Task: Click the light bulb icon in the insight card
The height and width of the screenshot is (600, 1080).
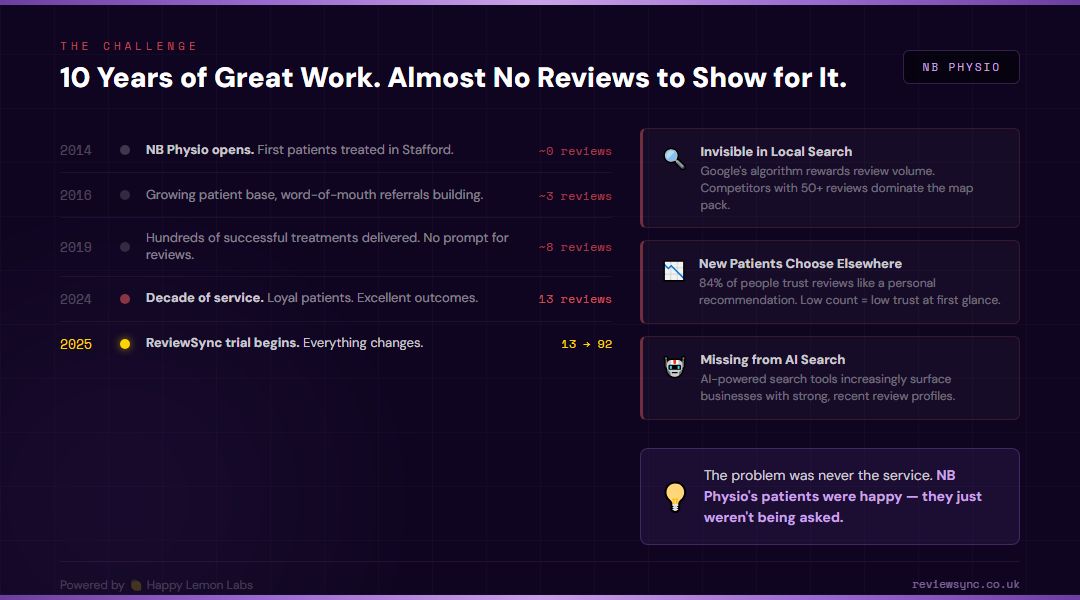Action: [675, 496]
